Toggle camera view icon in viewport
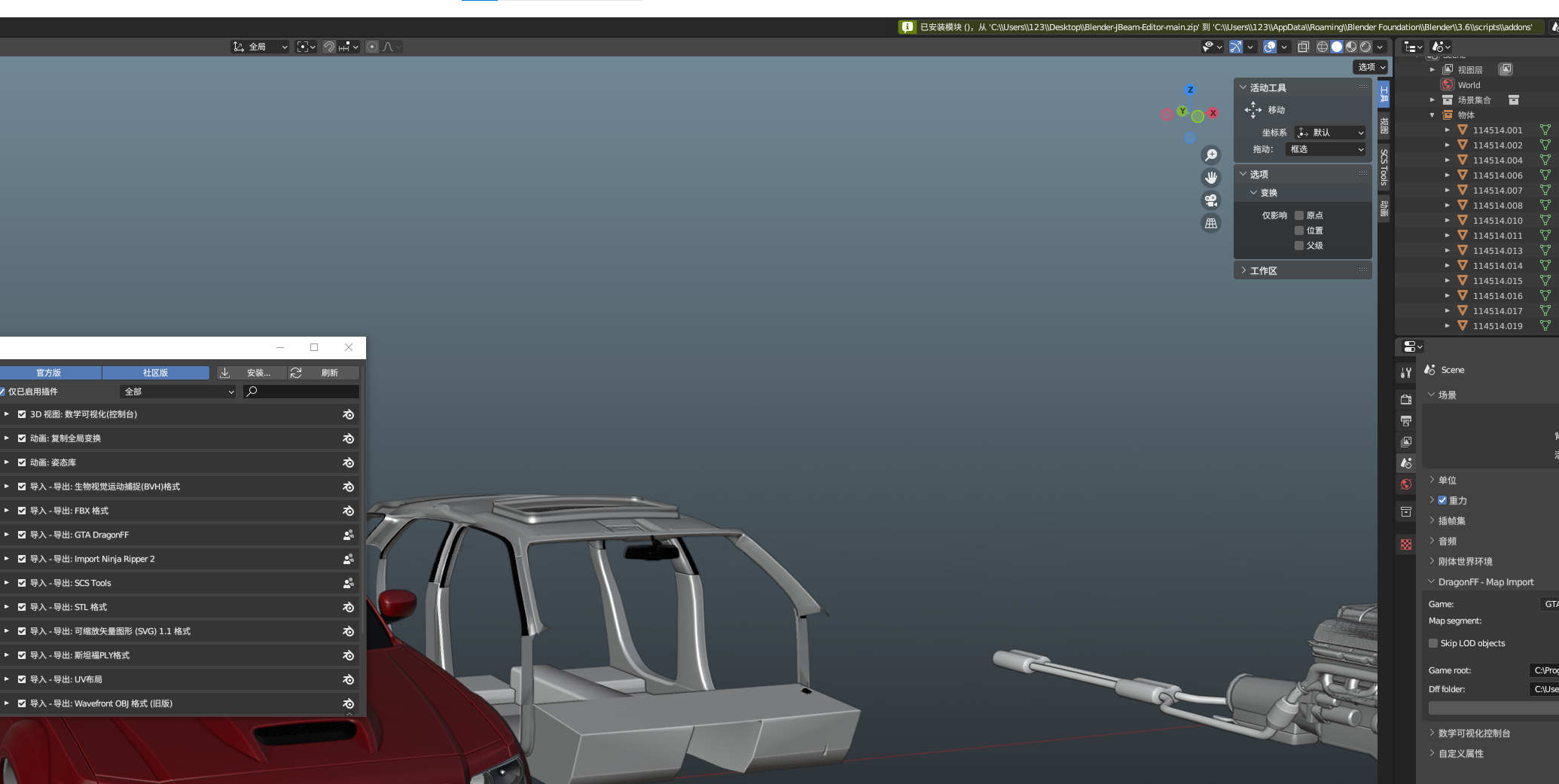Screen dimensions: 1559x784 coord(1211,200)
